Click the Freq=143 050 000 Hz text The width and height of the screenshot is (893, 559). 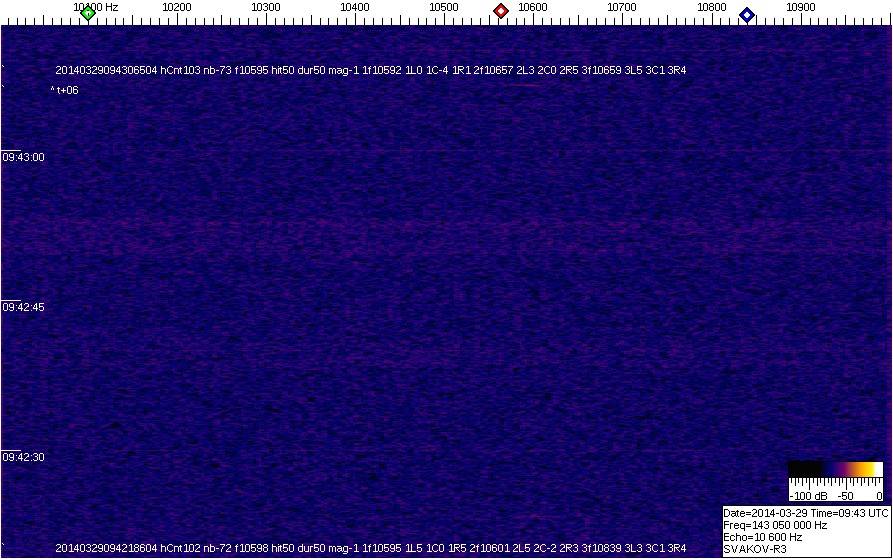(x=773, y=525)
